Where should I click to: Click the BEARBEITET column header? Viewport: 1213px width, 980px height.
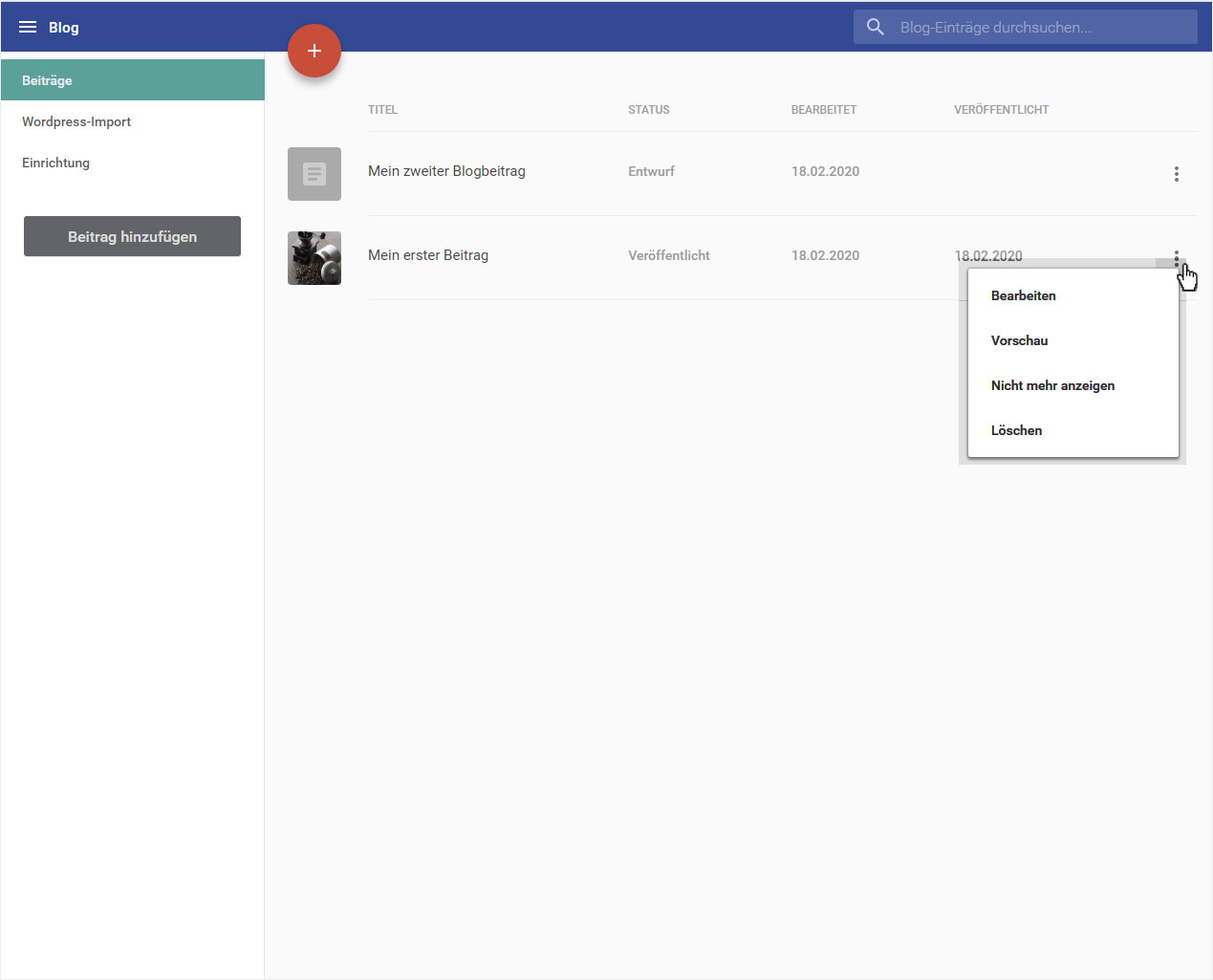click(824, 110)
